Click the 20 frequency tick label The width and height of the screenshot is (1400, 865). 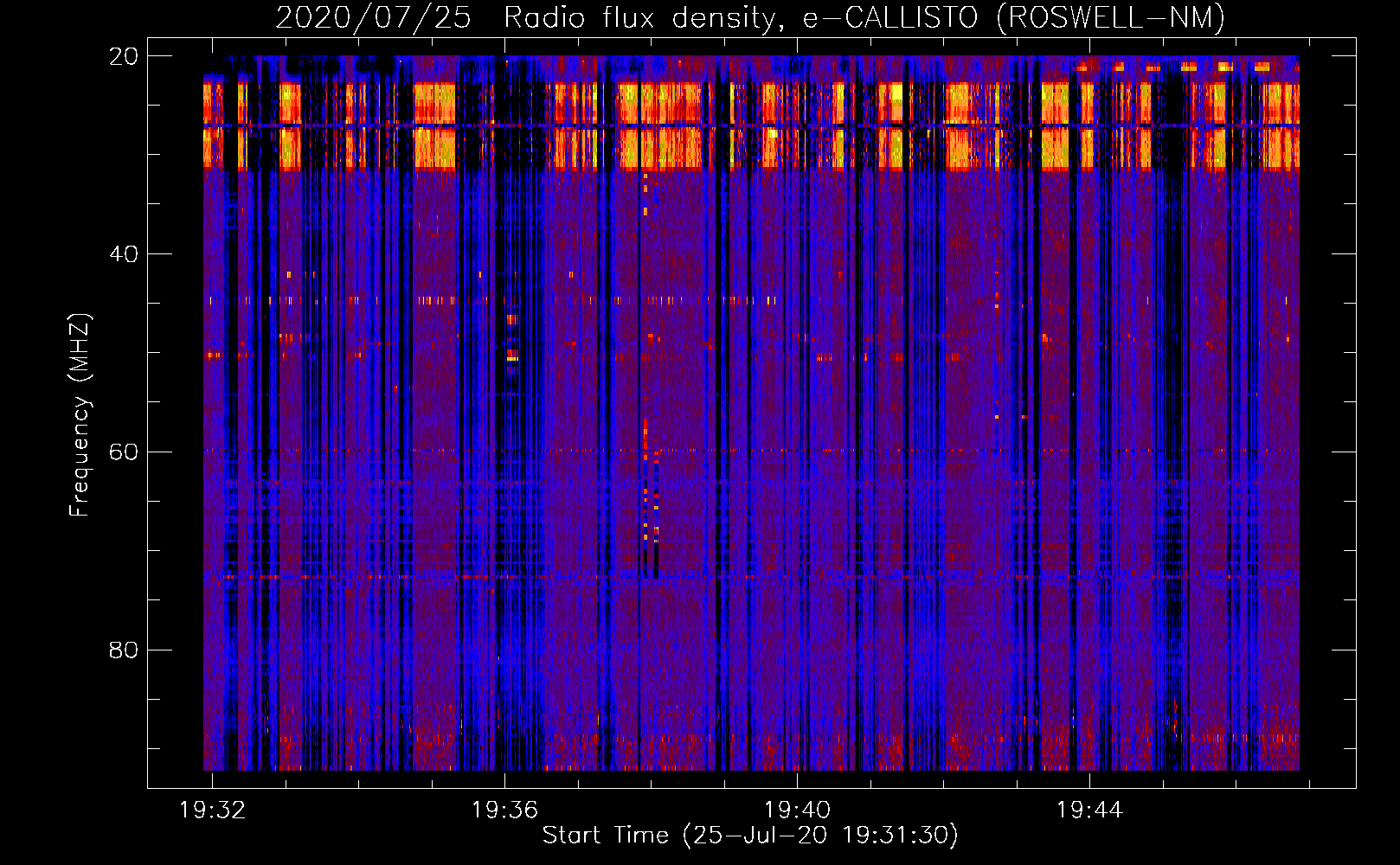pyautogui.click(x=124, y=56)
